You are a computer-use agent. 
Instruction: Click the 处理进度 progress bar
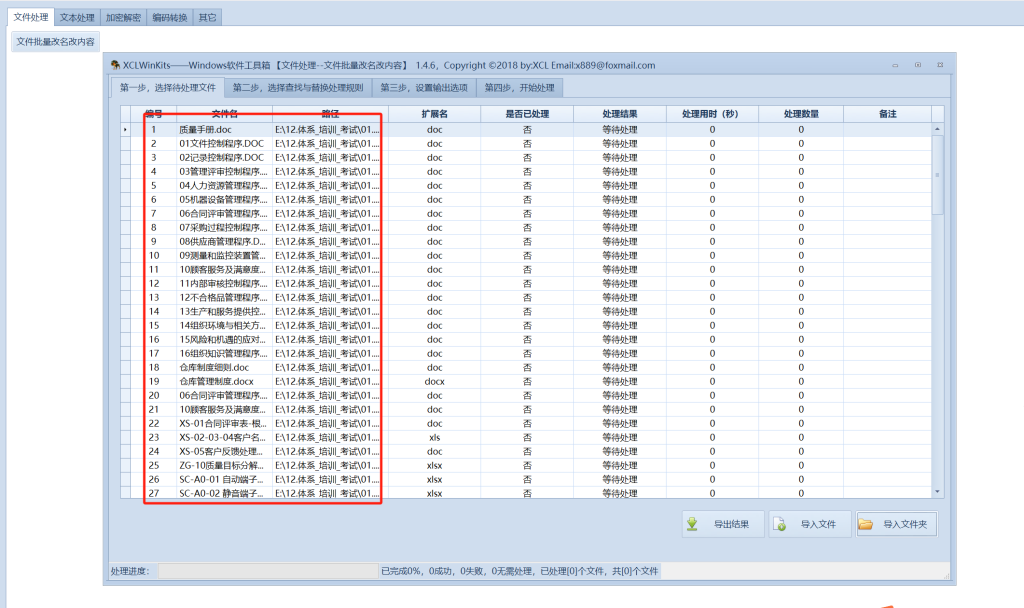pyautogui.click(x=266, y=571)
